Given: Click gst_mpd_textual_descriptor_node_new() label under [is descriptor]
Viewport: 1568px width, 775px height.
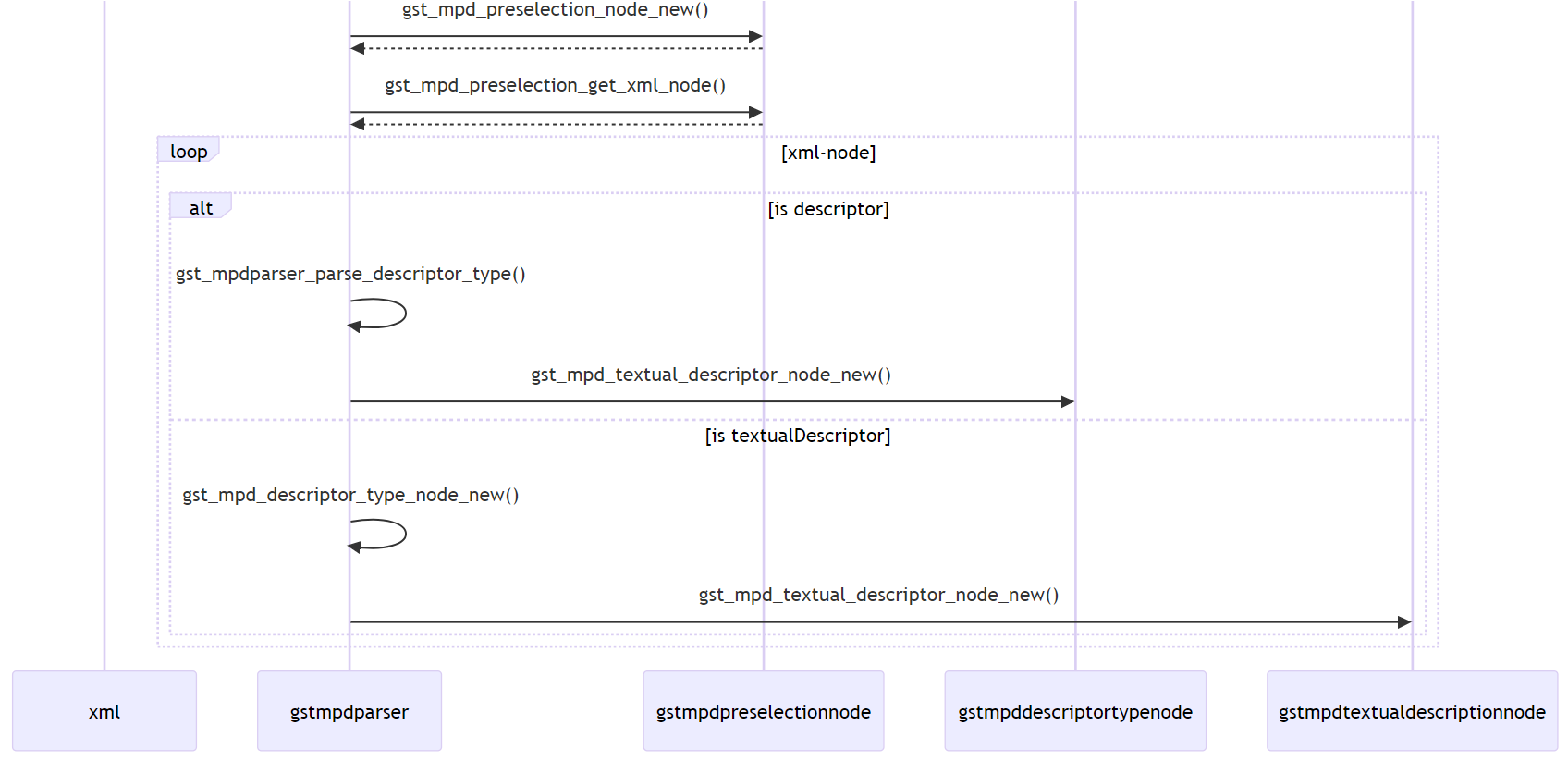Looking at the screenshot, I should tap(711, 375).
